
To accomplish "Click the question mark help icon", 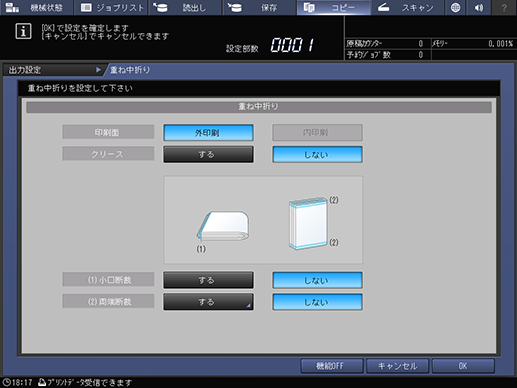I will (504, 7).
